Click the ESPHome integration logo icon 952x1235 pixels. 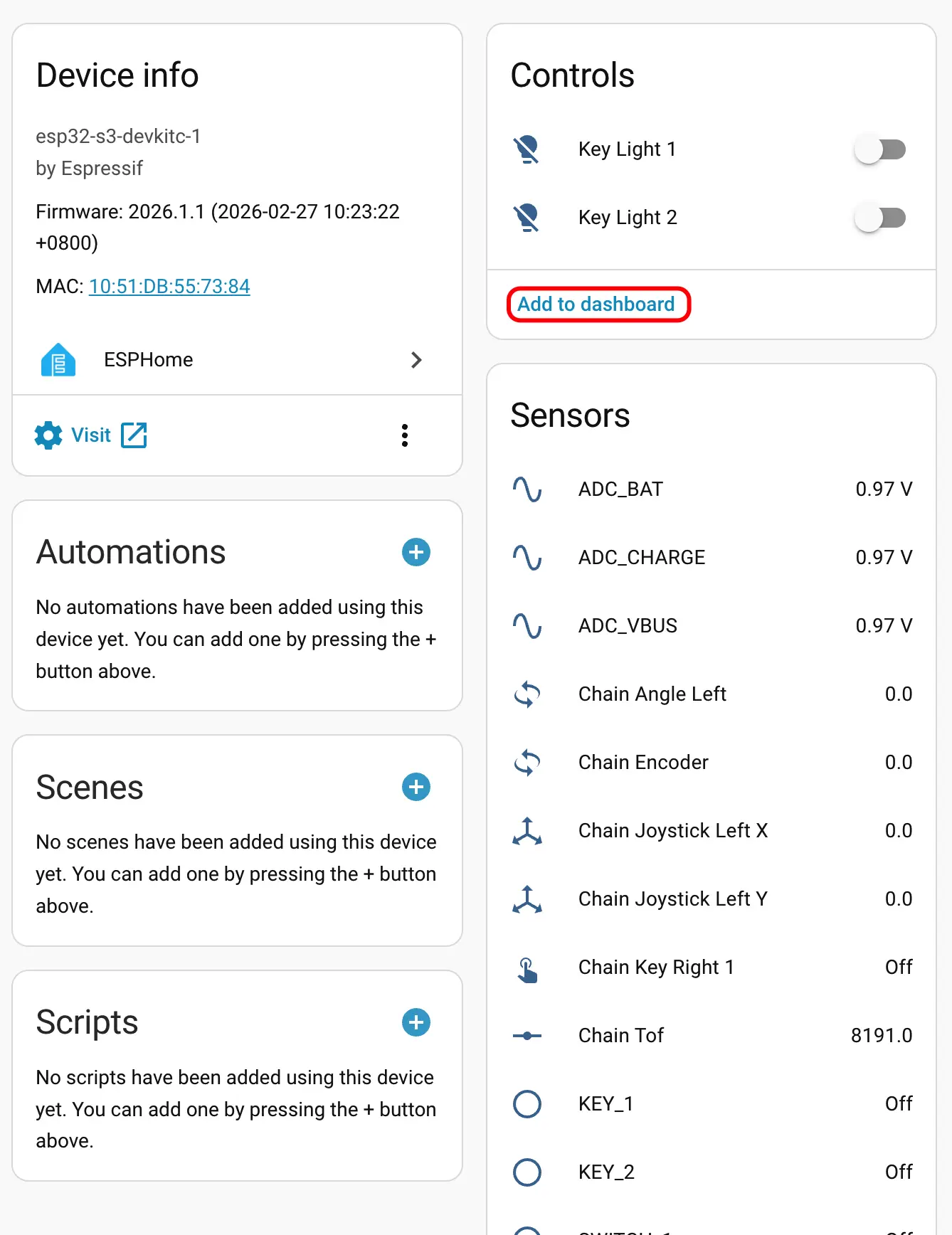pos(58,360)
